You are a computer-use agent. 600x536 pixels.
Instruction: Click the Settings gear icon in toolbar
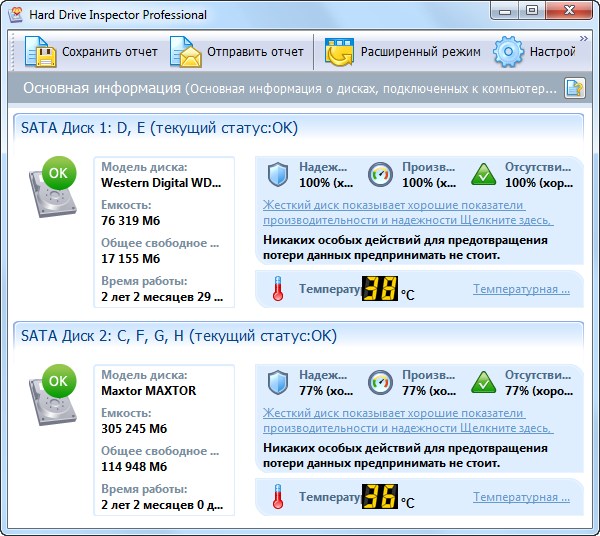[x=508, y=52]
